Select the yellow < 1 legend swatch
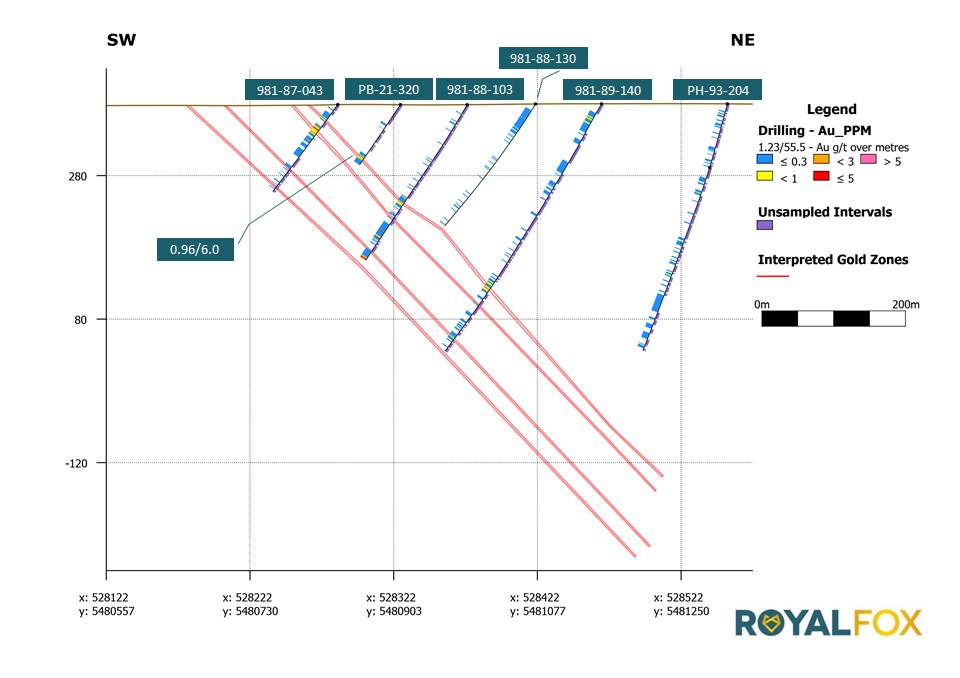Viewport: 960px width, 678px height. click(x=765, y=178)
